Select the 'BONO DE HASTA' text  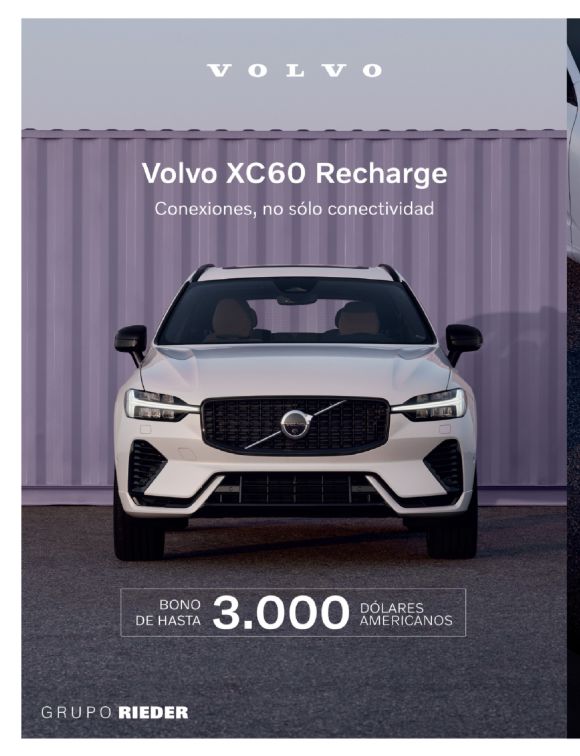(x=168, y=613)
